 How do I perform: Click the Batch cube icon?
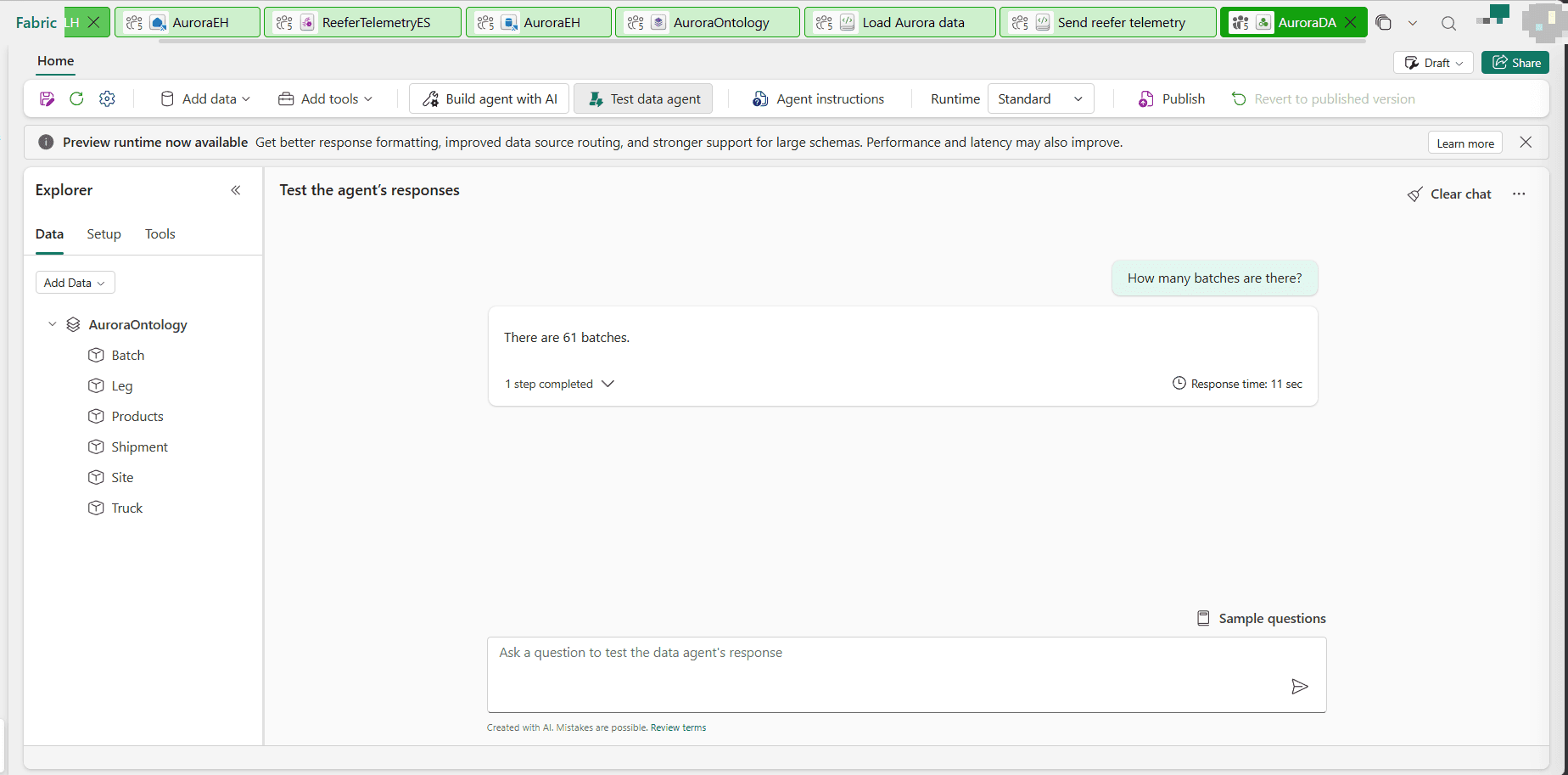[x=96, y=355]
